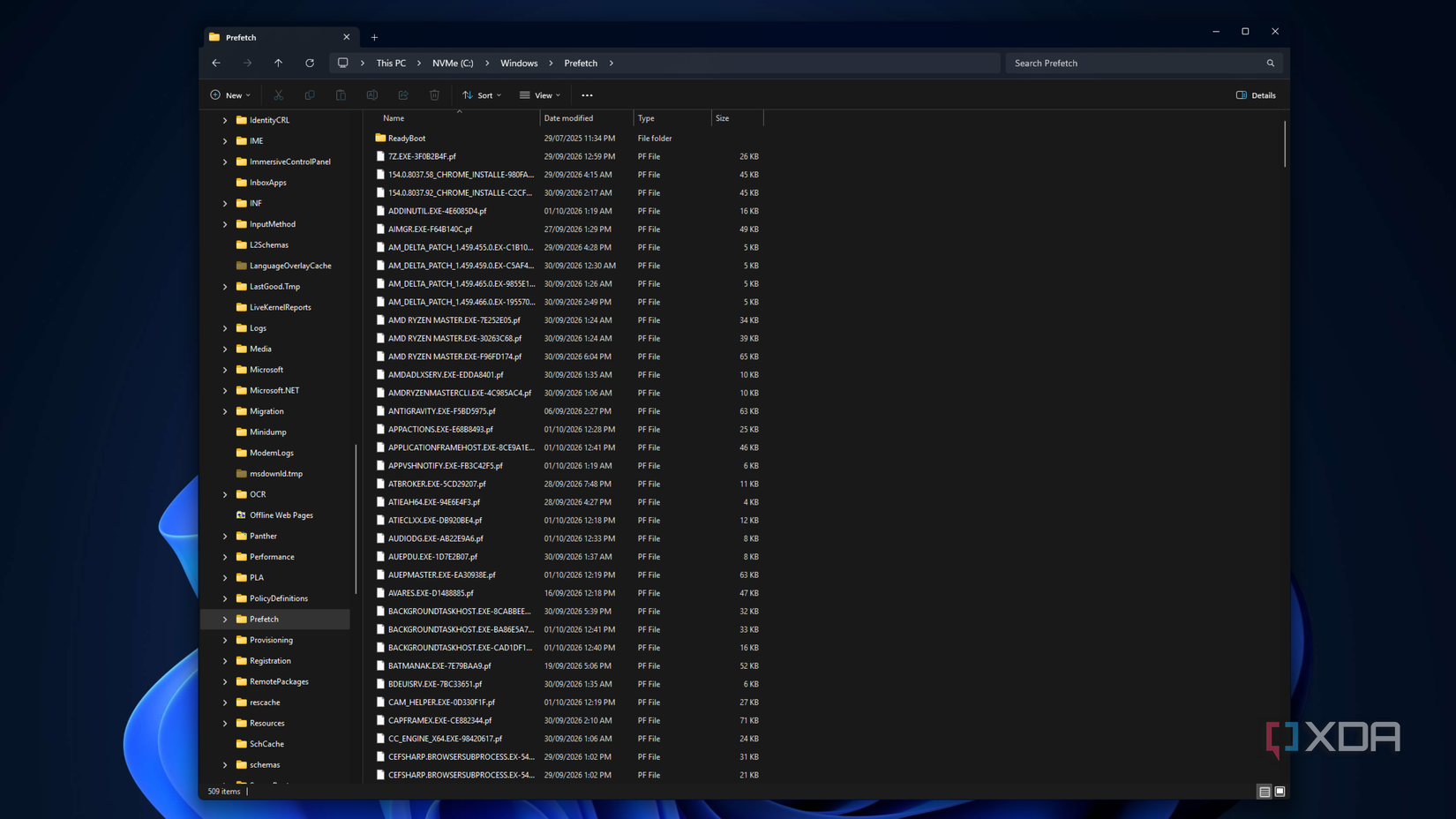Click Windows in breadcrumb path
The image size is (1456, 819).
[519, 63]
